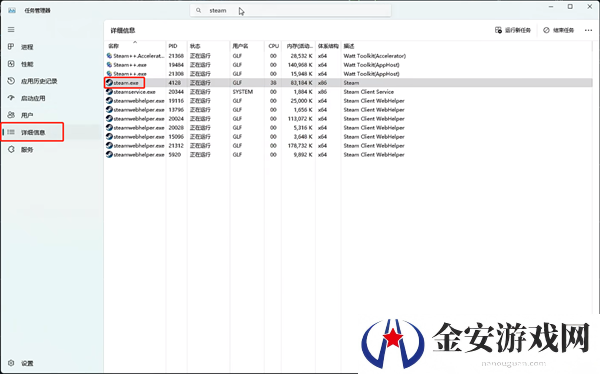This screenshot has width=600, height=374.
Task: Click memory value 28,532 K
Action: pos(302,56)
